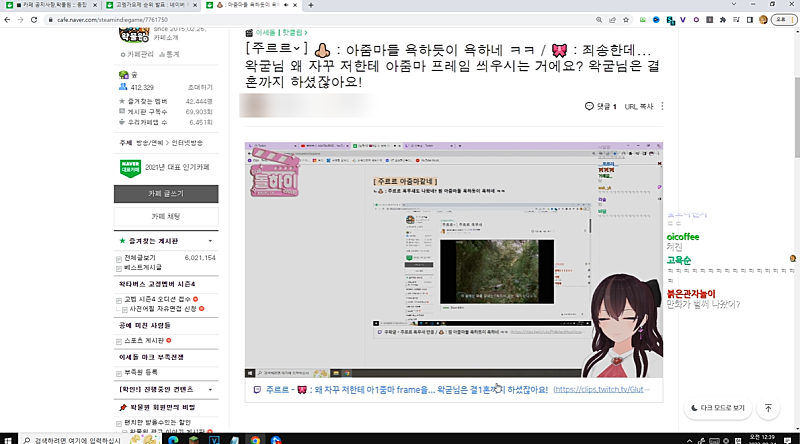The image size is (800, 444).
Task: Click the scroll-to-top arrow button
Action: point(768,408)
